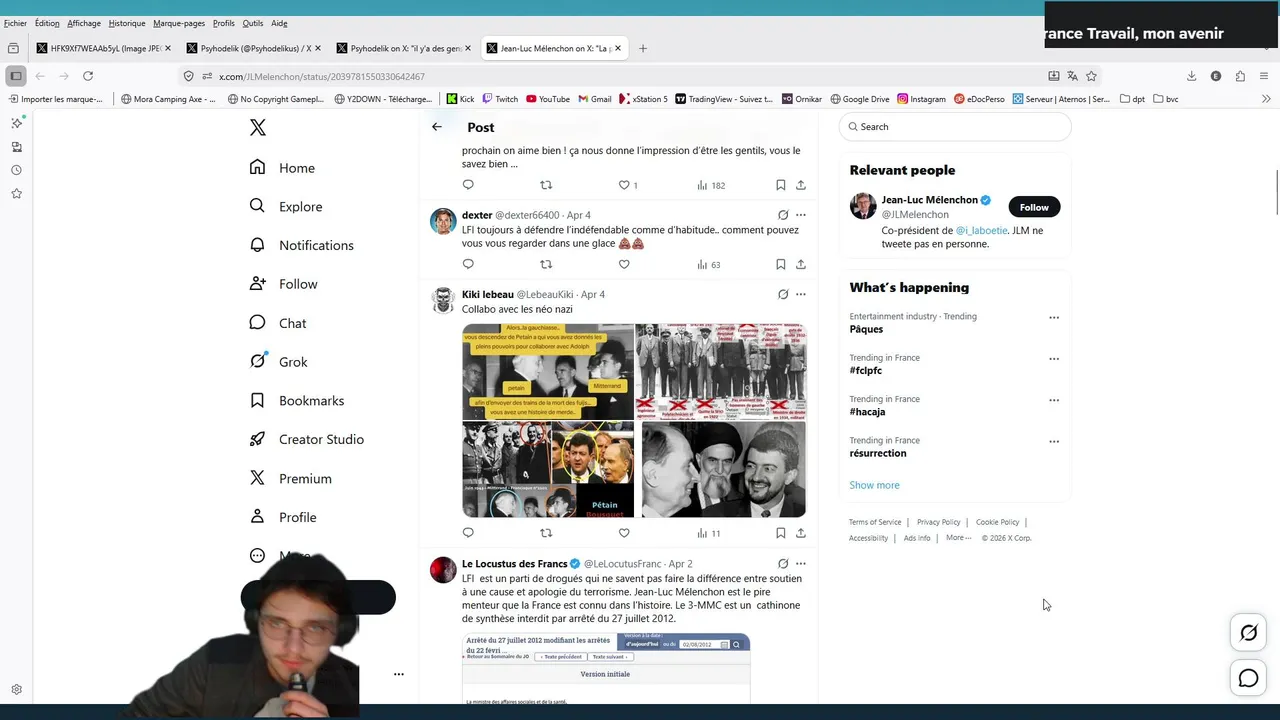The image size is (1280, 720).
Task: Open the Historique browser menu
Action: click(x=127, y=23)
